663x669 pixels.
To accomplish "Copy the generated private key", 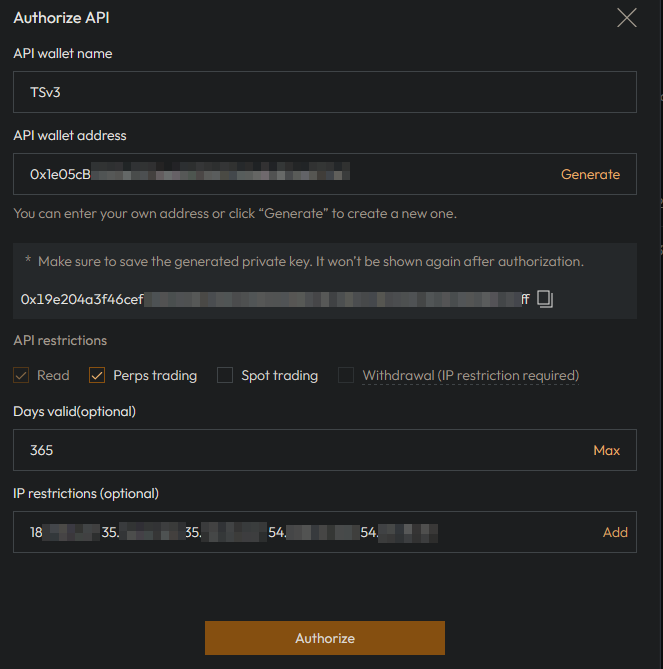I will (545, 299).
